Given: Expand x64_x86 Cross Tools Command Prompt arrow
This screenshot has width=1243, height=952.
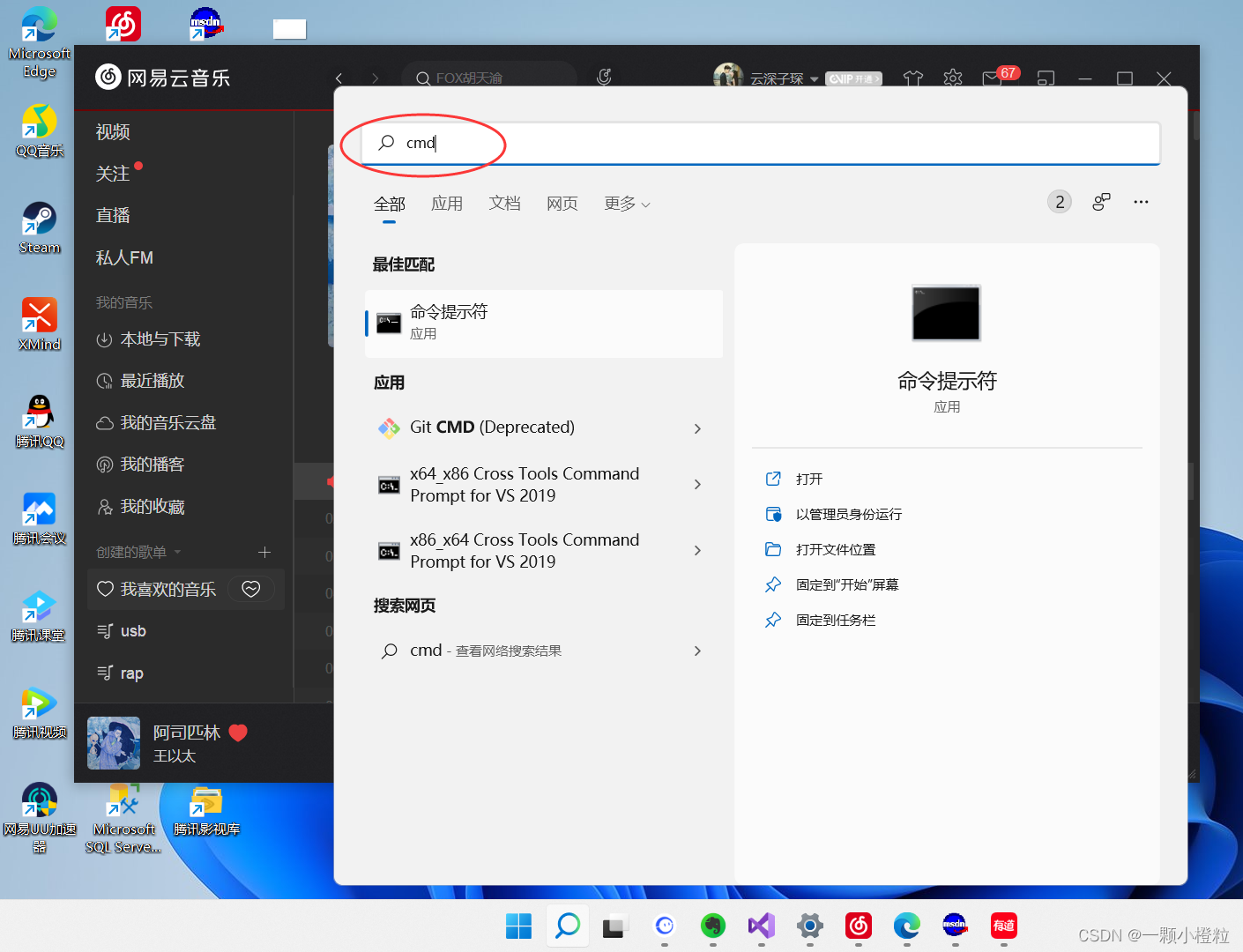Looking at the screenshot, I should click(697, 485).
